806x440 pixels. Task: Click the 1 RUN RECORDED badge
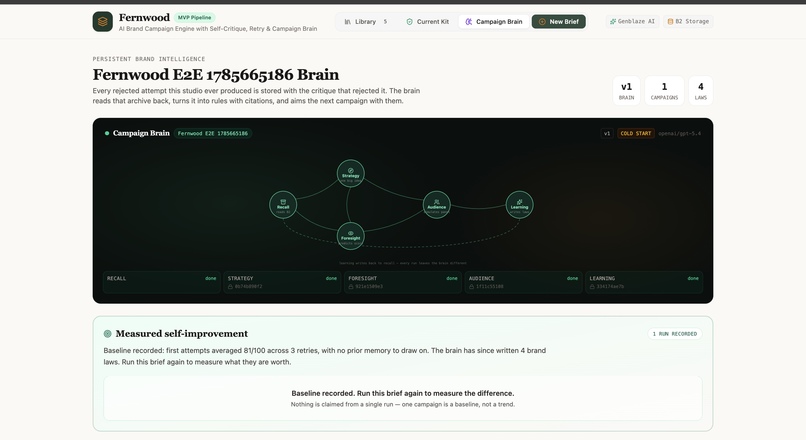[674, 334]
